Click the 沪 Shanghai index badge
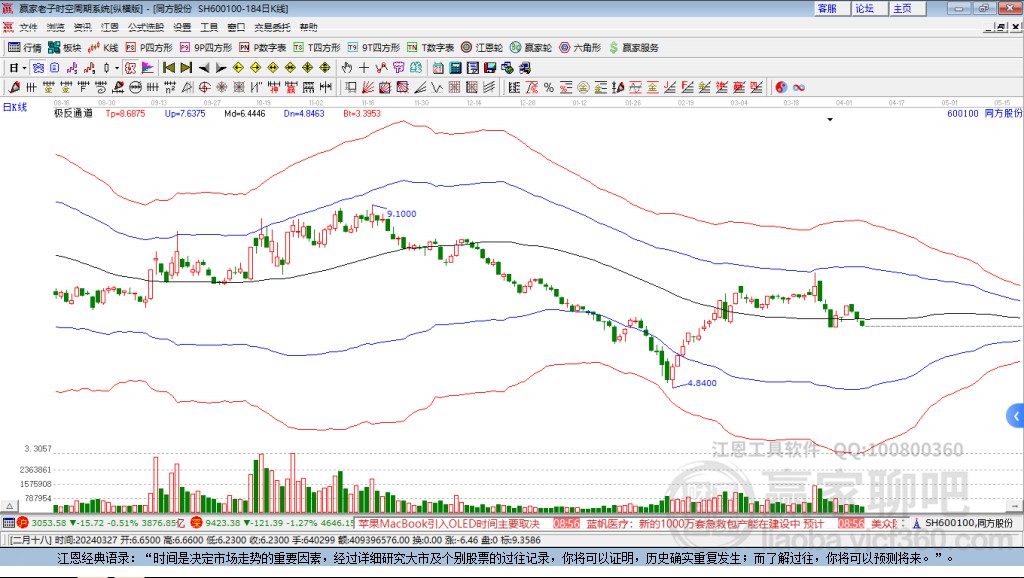This screenshot has width=1024, height=578. click(x=24, y=522)
